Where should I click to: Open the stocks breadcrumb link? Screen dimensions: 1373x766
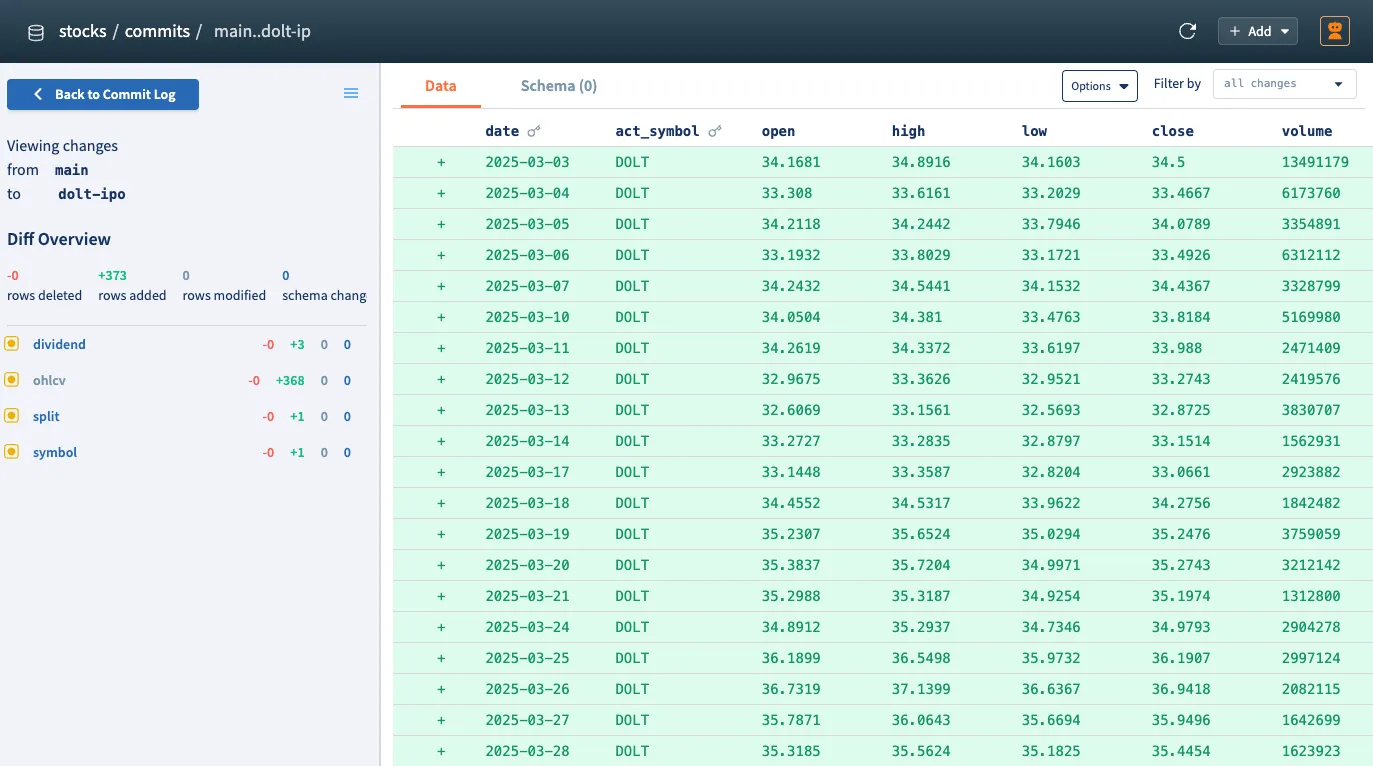coord(83,31)
